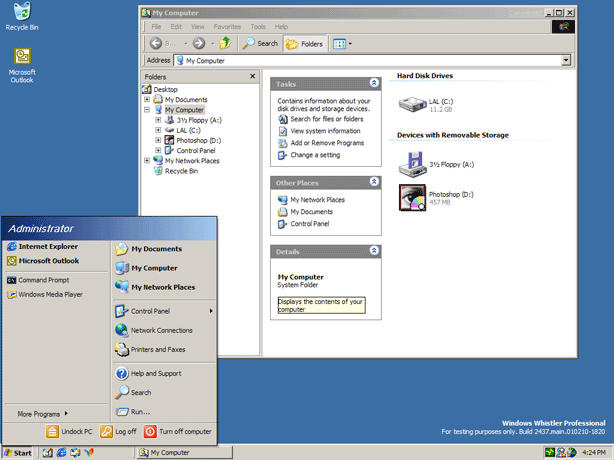Viewport: 614px width, 460px height.
Task: Click Turn off computer button
Action: tap(177, 431)
